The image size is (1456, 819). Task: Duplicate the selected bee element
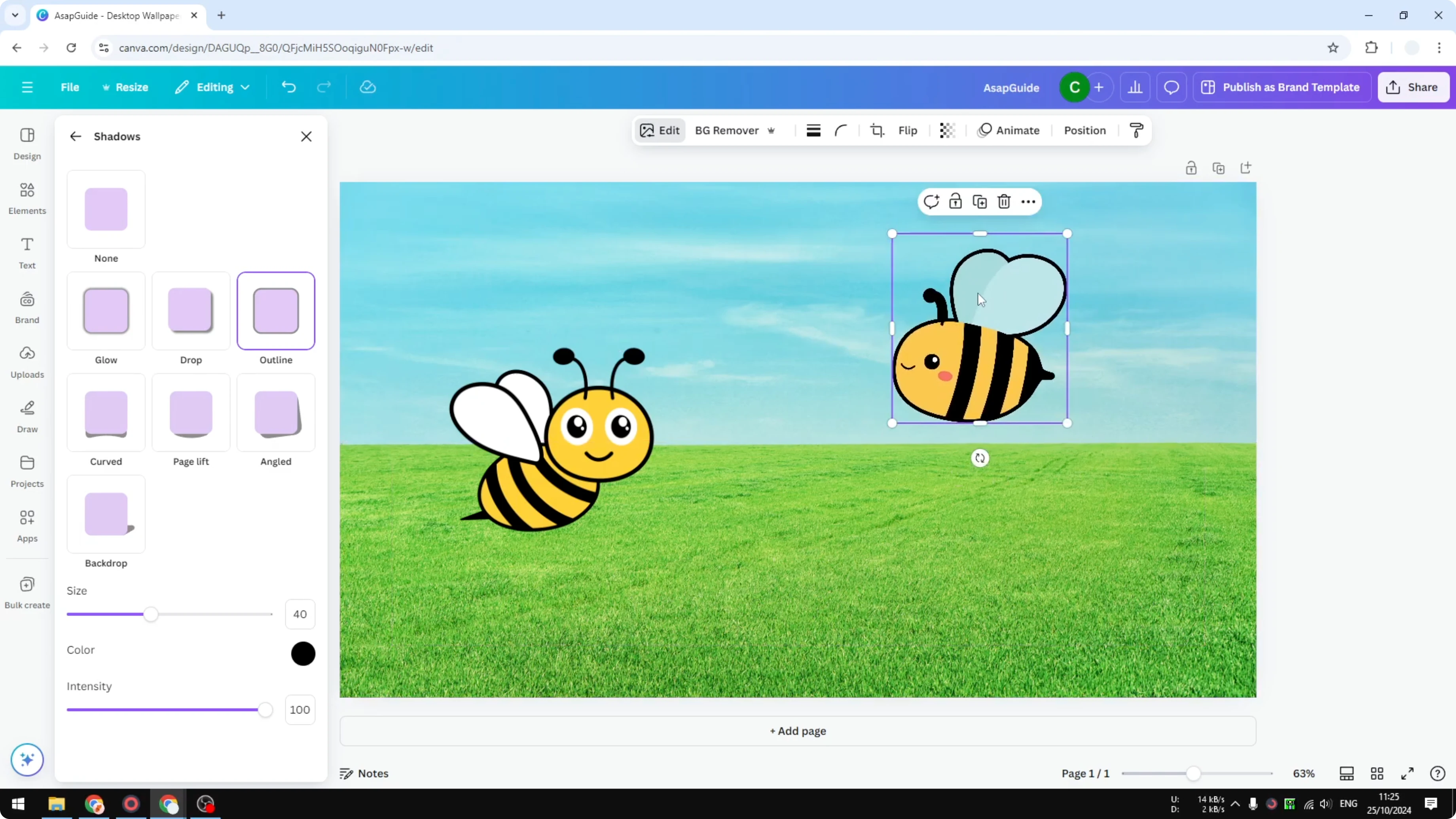tap(980, 202)
